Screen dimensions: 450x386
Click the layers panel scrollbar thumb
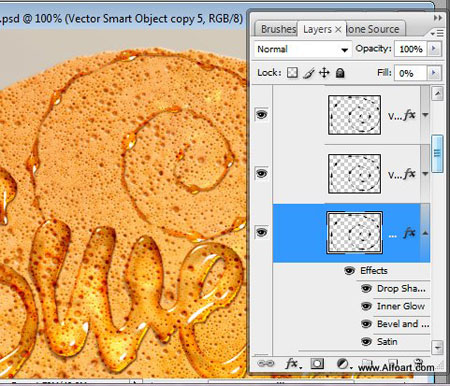(x=437, y=154)
